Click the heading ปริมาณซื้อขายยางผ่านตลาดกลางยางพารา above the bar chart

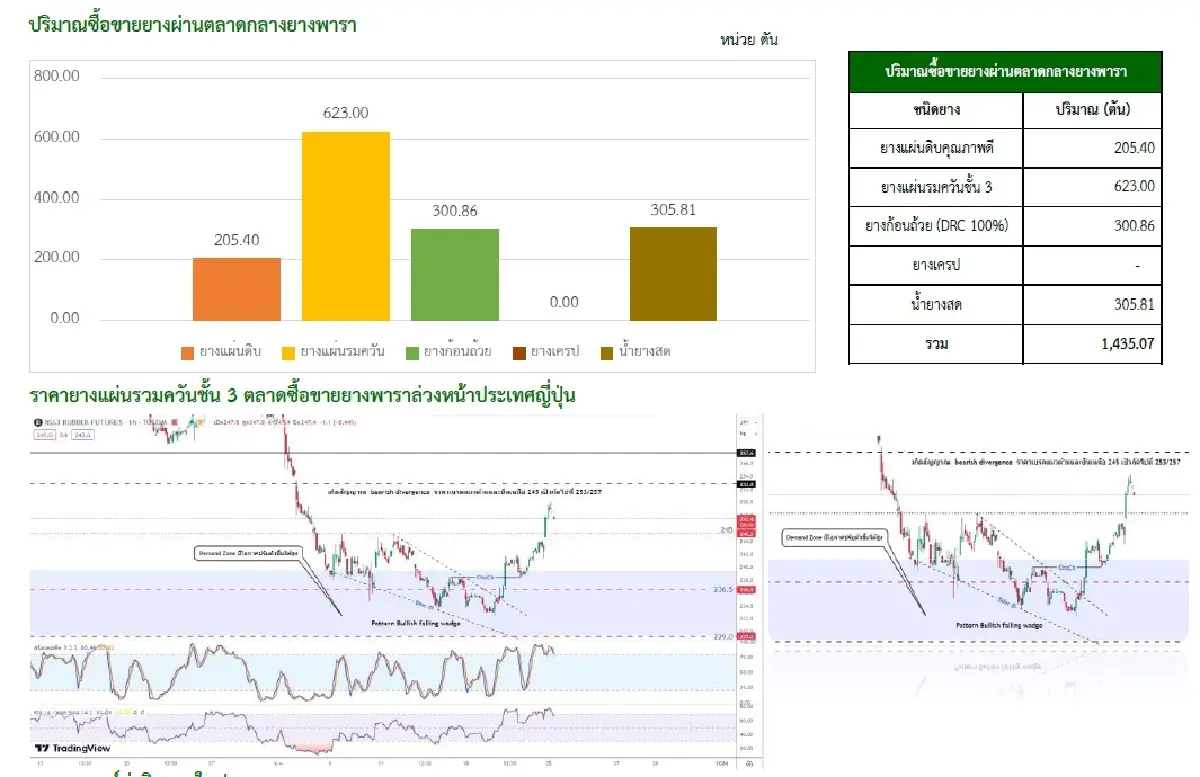click(x=193, y=24)
